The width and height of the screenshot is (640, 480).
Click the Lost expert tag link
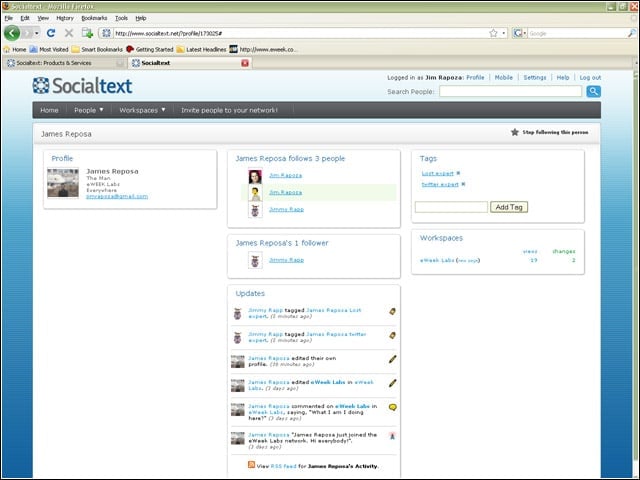tap(438, 173)
